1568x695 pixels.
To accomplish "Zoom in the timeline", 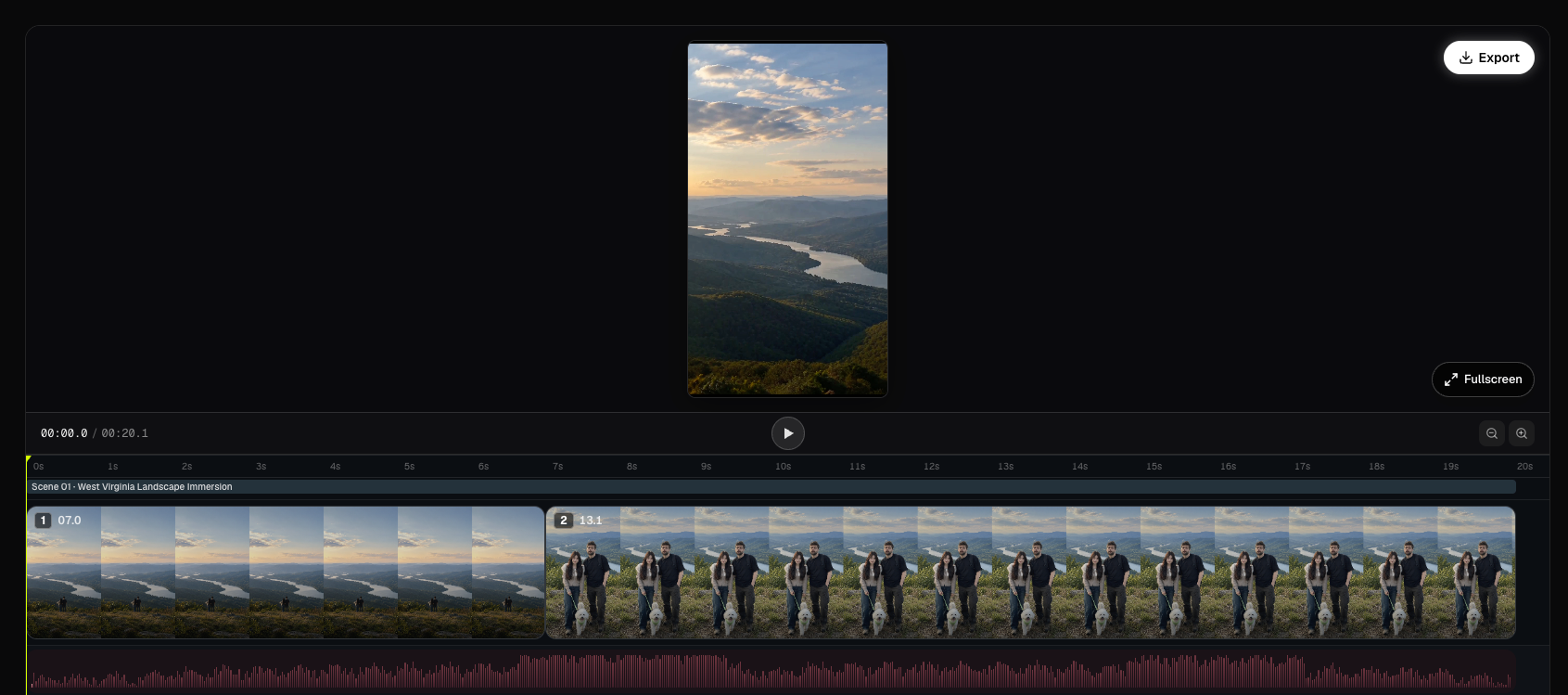I will pyautogui.click(x=1522, y=433).
